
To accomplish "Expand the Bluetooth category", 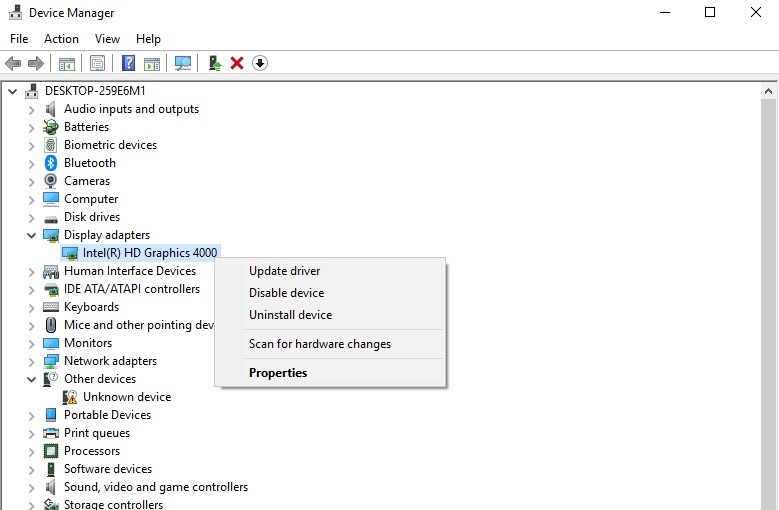I will 31,163.
